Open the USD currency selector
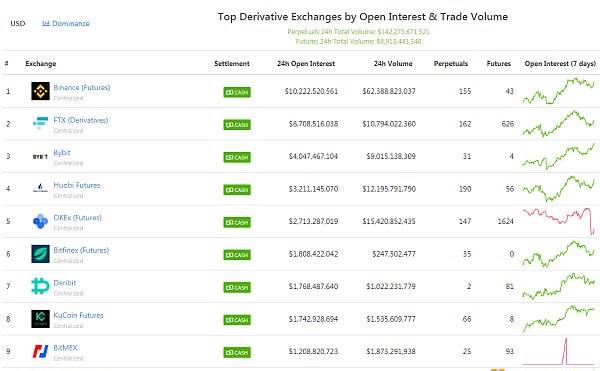This screenshot has height=371, width=600. click(18, 23)
